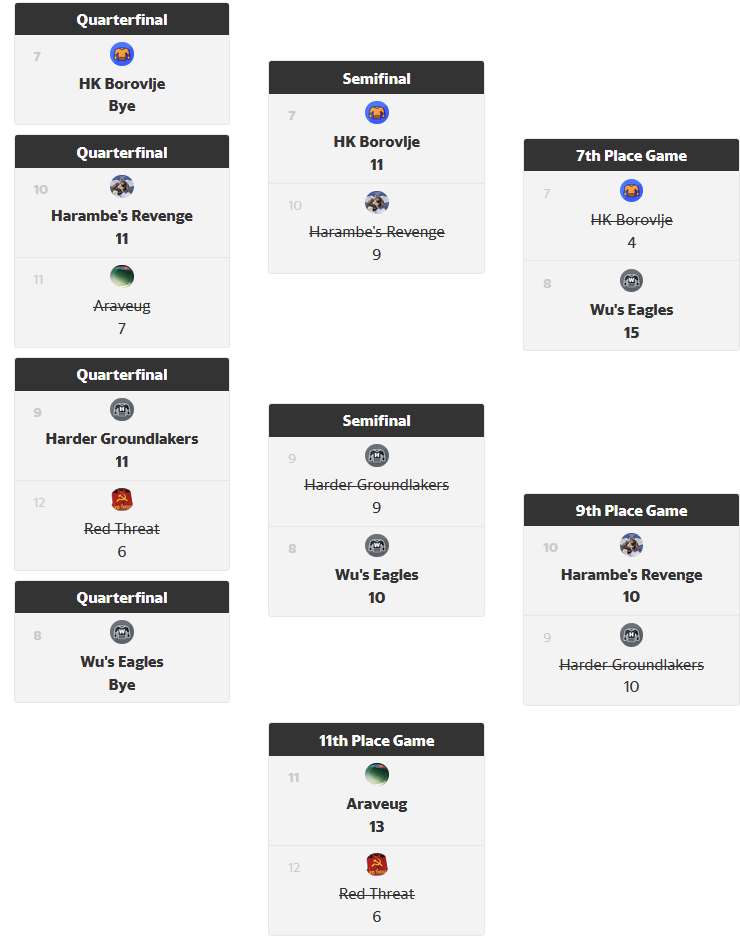Click the 9th Place Game header
Image resolution: width=740 pixels, height=938 pixels.
[x=631, y=511]
